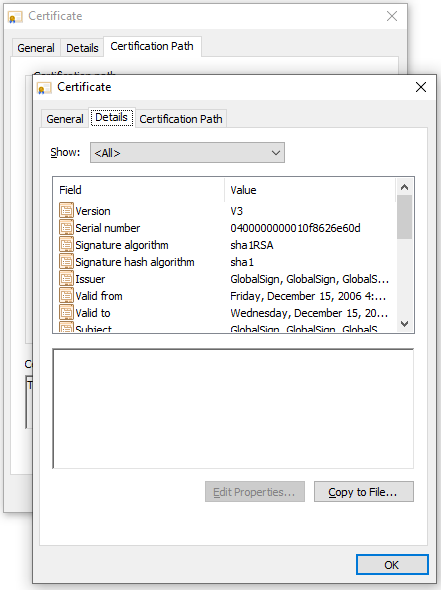Click the value Wednesday, December 15
This screenshot has width=441, height=590.
[309, 313]
